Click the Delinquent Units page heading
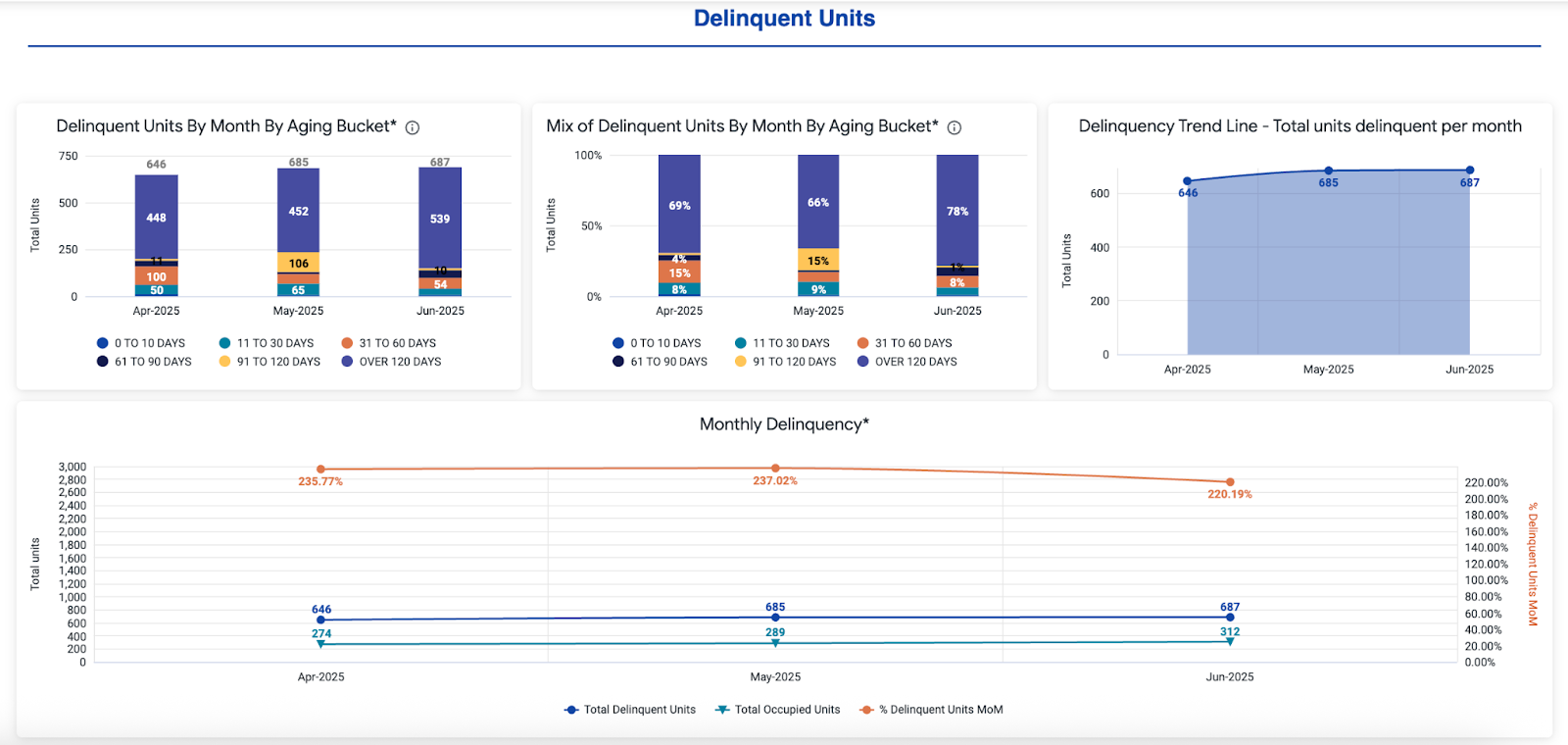 point(784,19)
